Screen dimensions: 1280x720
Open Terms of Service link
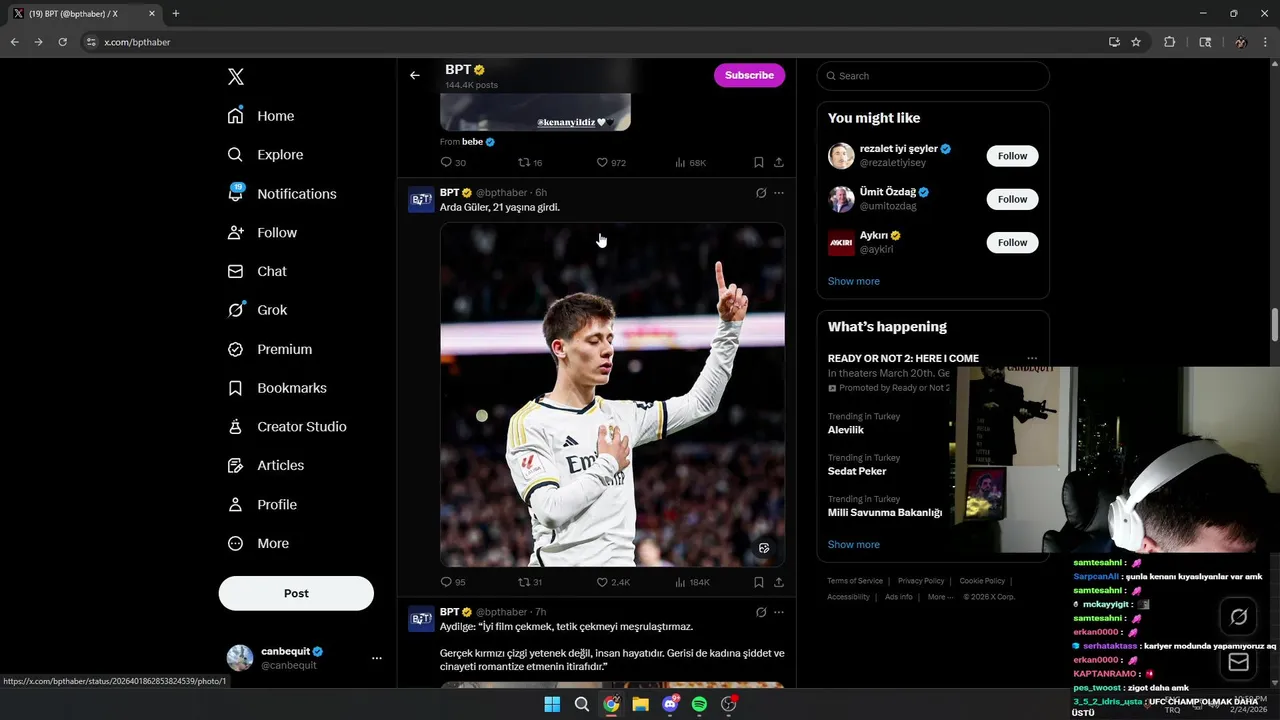855,581
